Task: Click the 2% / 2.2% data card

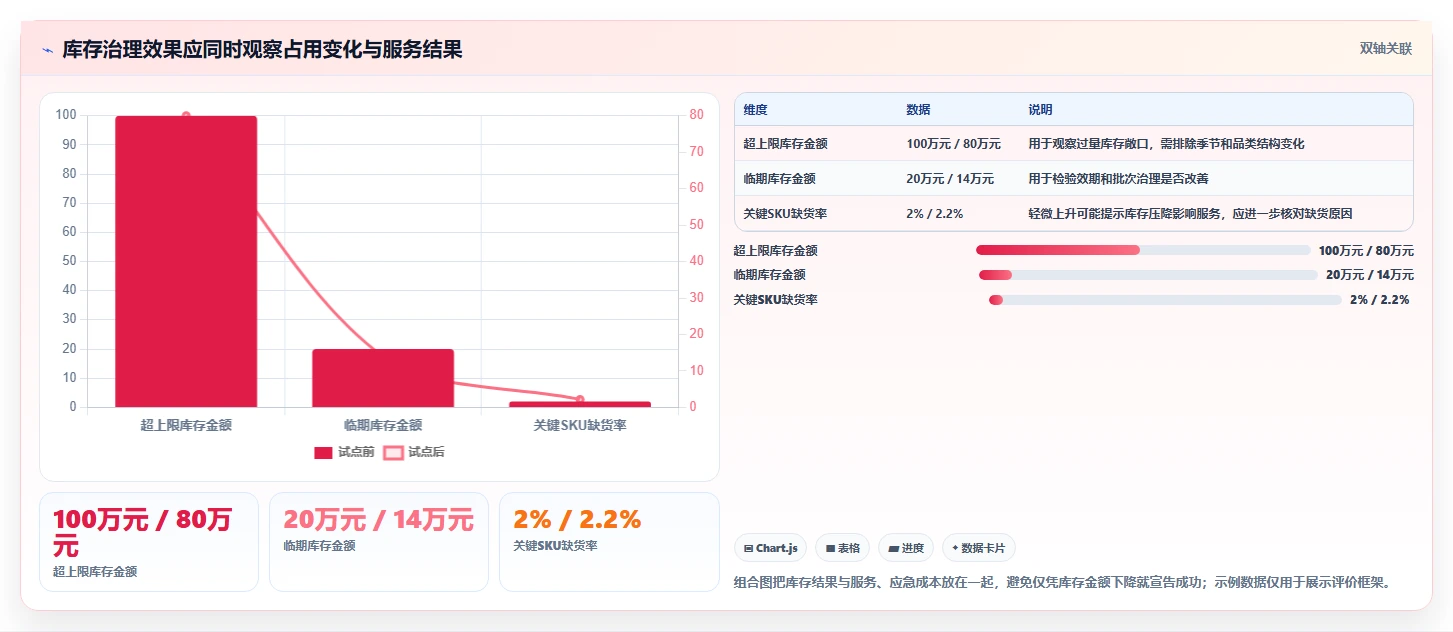Action: pos(609,542)
